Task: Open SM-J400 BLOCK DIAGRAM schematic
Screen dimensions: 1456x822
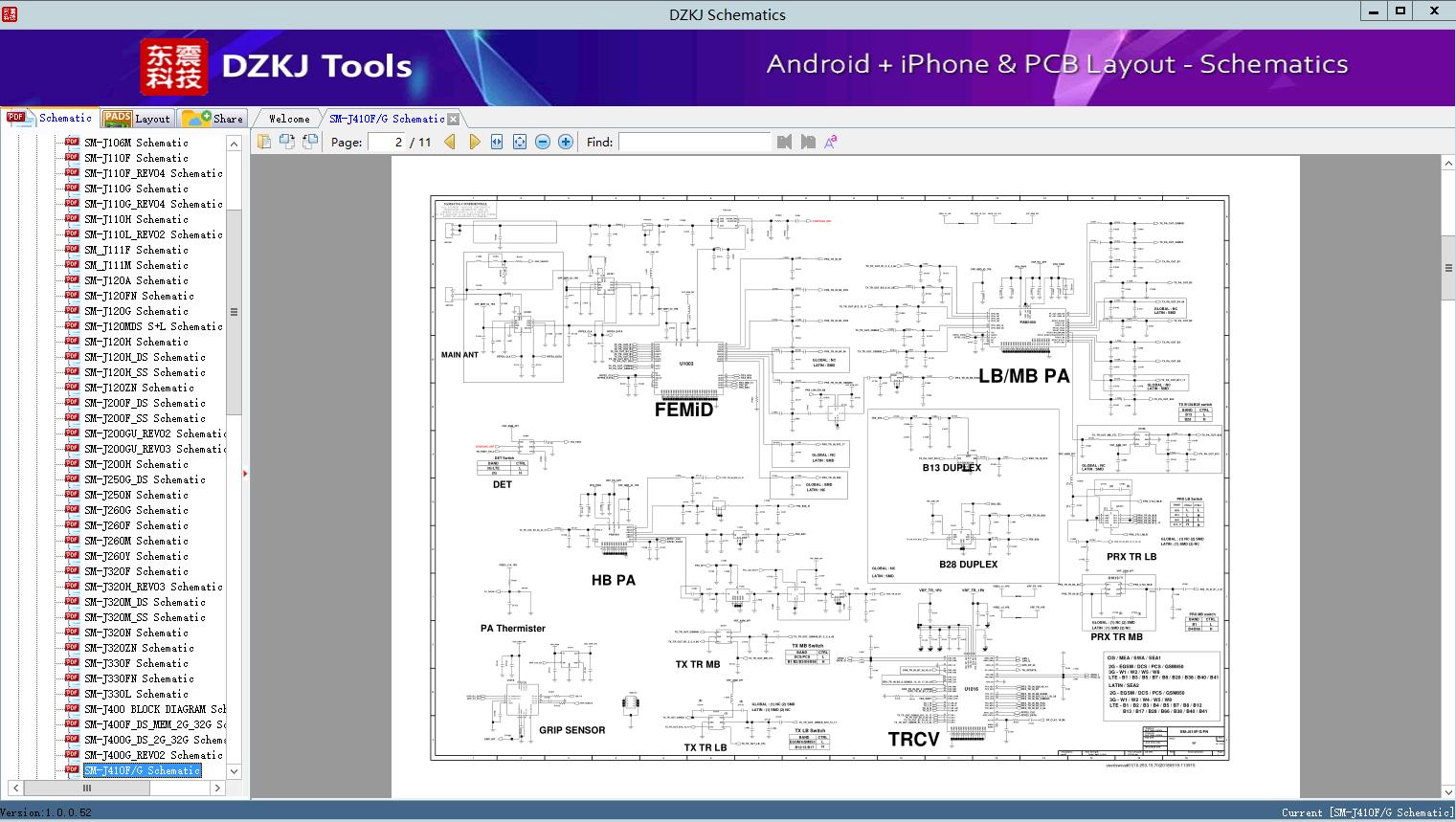Action: 154,709
